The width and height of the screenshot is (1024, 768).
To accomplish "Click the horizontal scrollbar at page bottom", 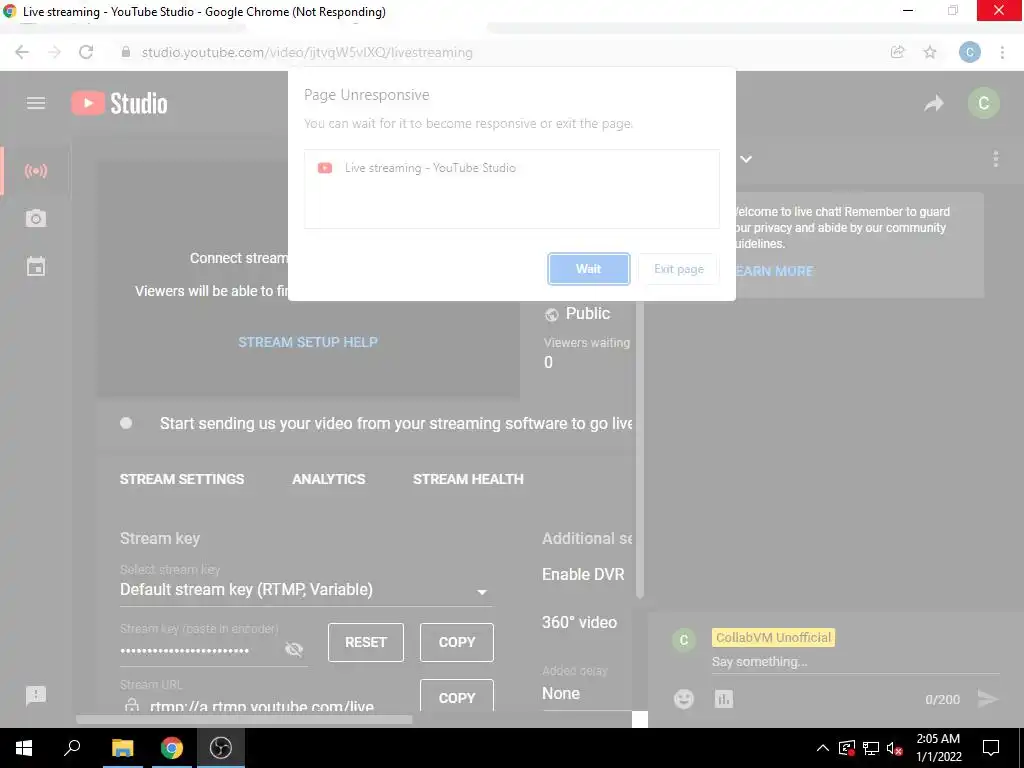I will 244,719.
